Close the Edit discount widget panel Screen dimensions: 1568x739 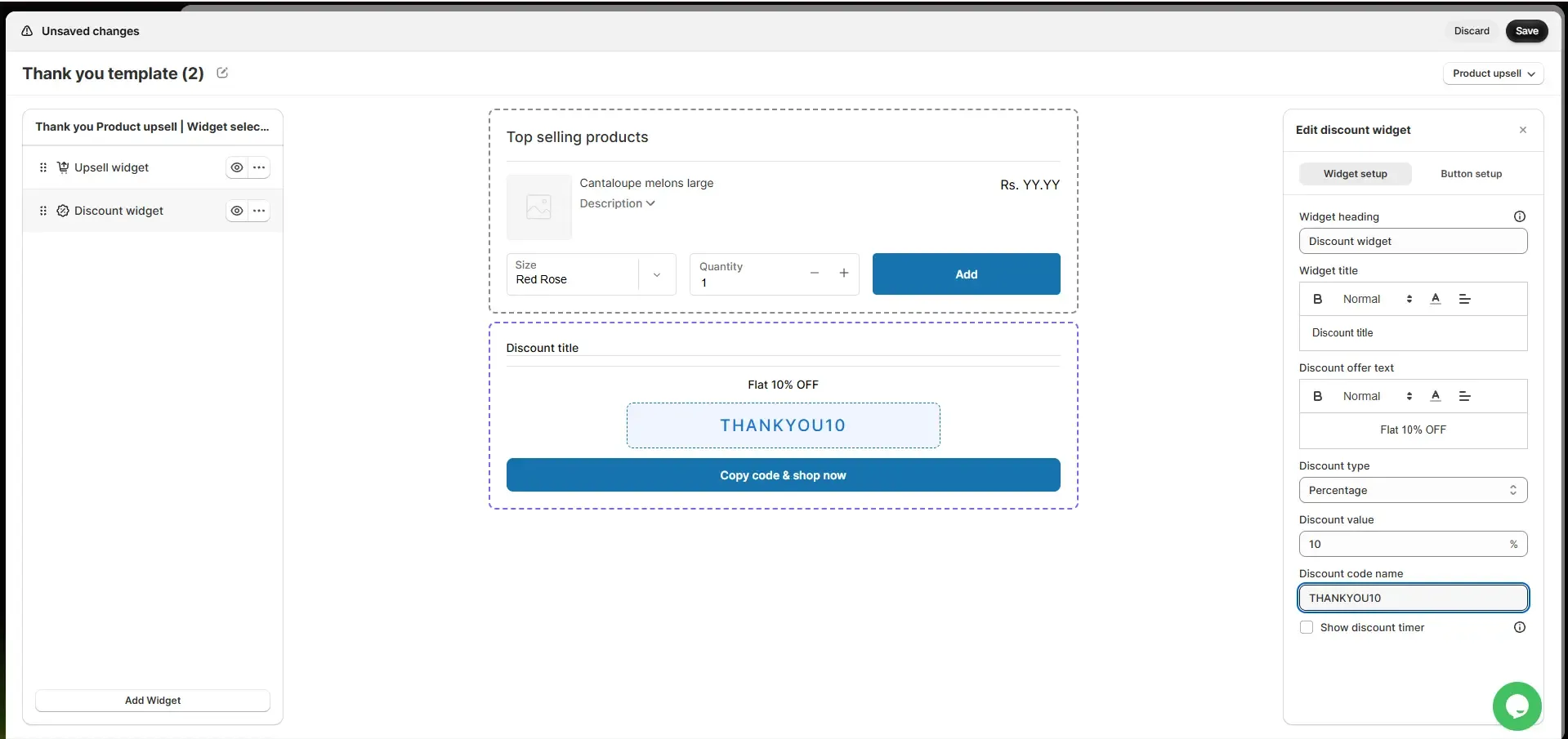click(x=1523, y=130)
